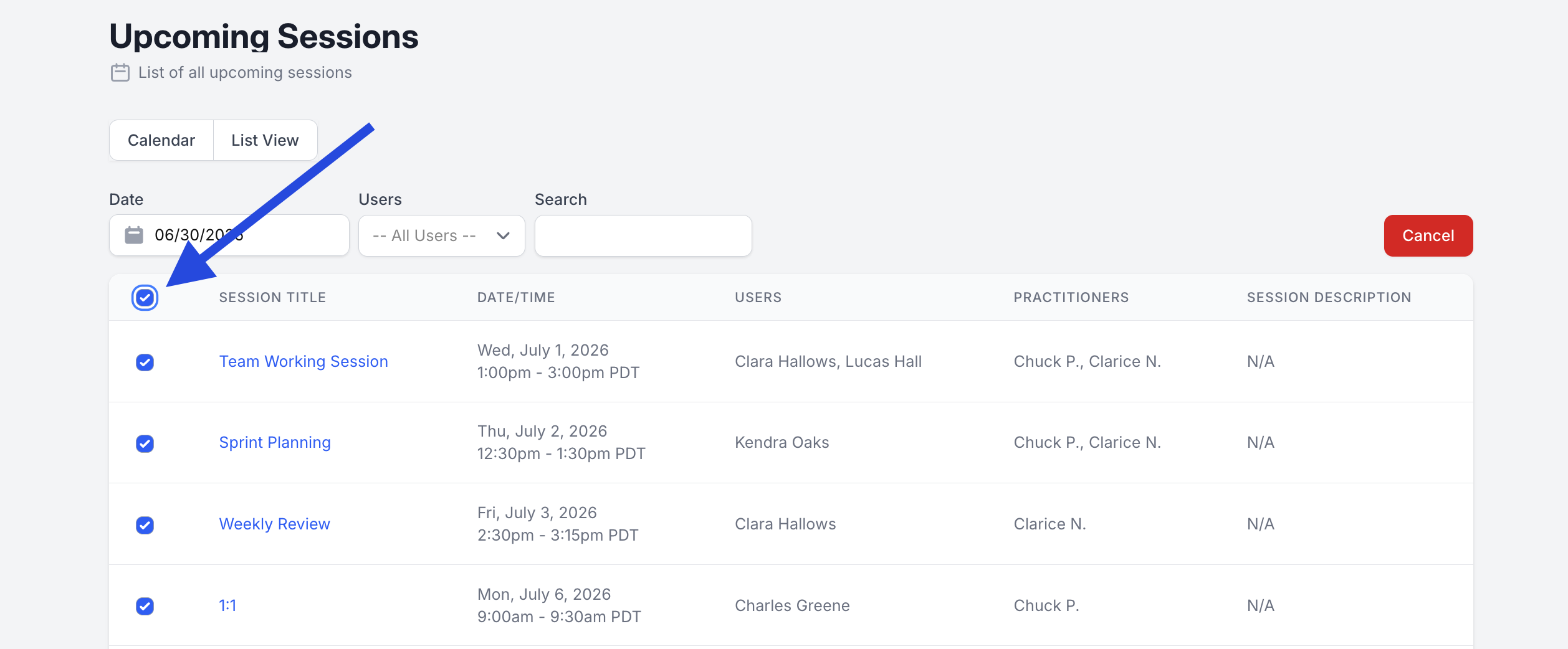1568x649 pixels.
Task: Open the Weekly Review session link
Action: pyautogui.click(x=274, y=524)
